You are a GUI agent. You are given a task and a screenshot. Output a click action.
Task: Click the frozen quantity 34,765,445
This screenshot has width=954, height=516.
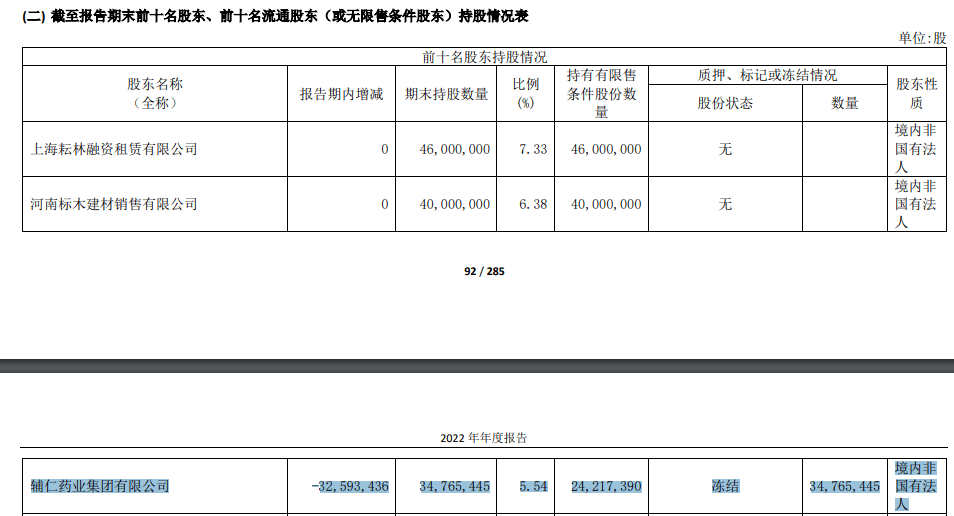[844, 486]
